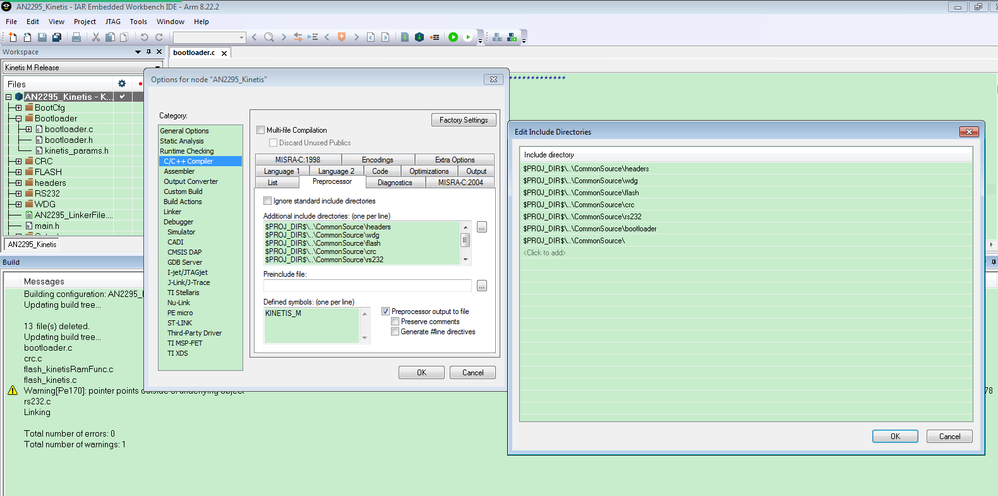Click the Toggle Bookmark orange icon
The height and width of the screenshot is (496, 998).
click(342, 38)
